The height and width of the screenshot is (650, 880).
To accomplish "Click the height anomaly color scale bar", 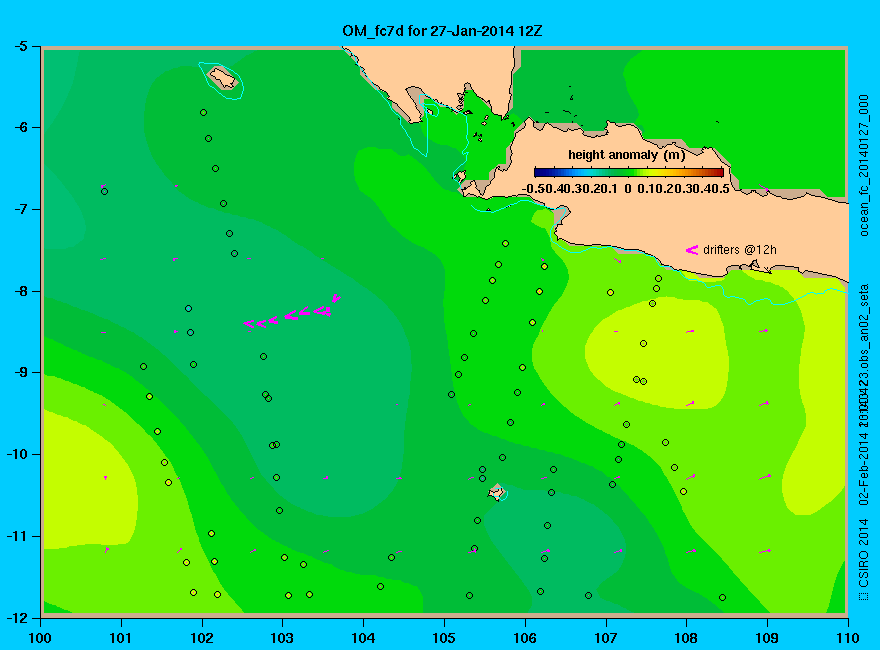I will point(629,173).
